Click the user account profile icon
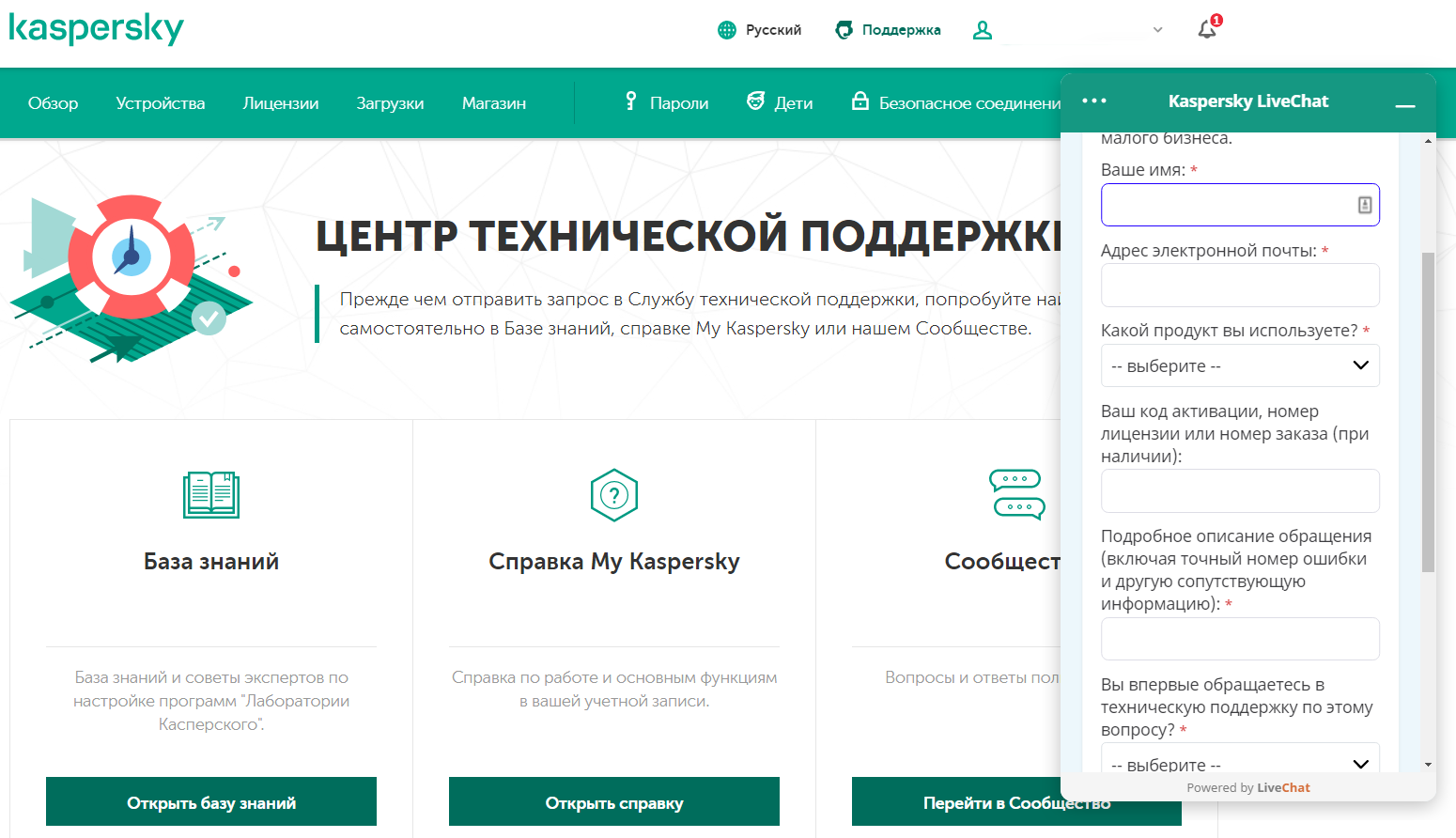 pyautogui.click(x=983, y=30)
